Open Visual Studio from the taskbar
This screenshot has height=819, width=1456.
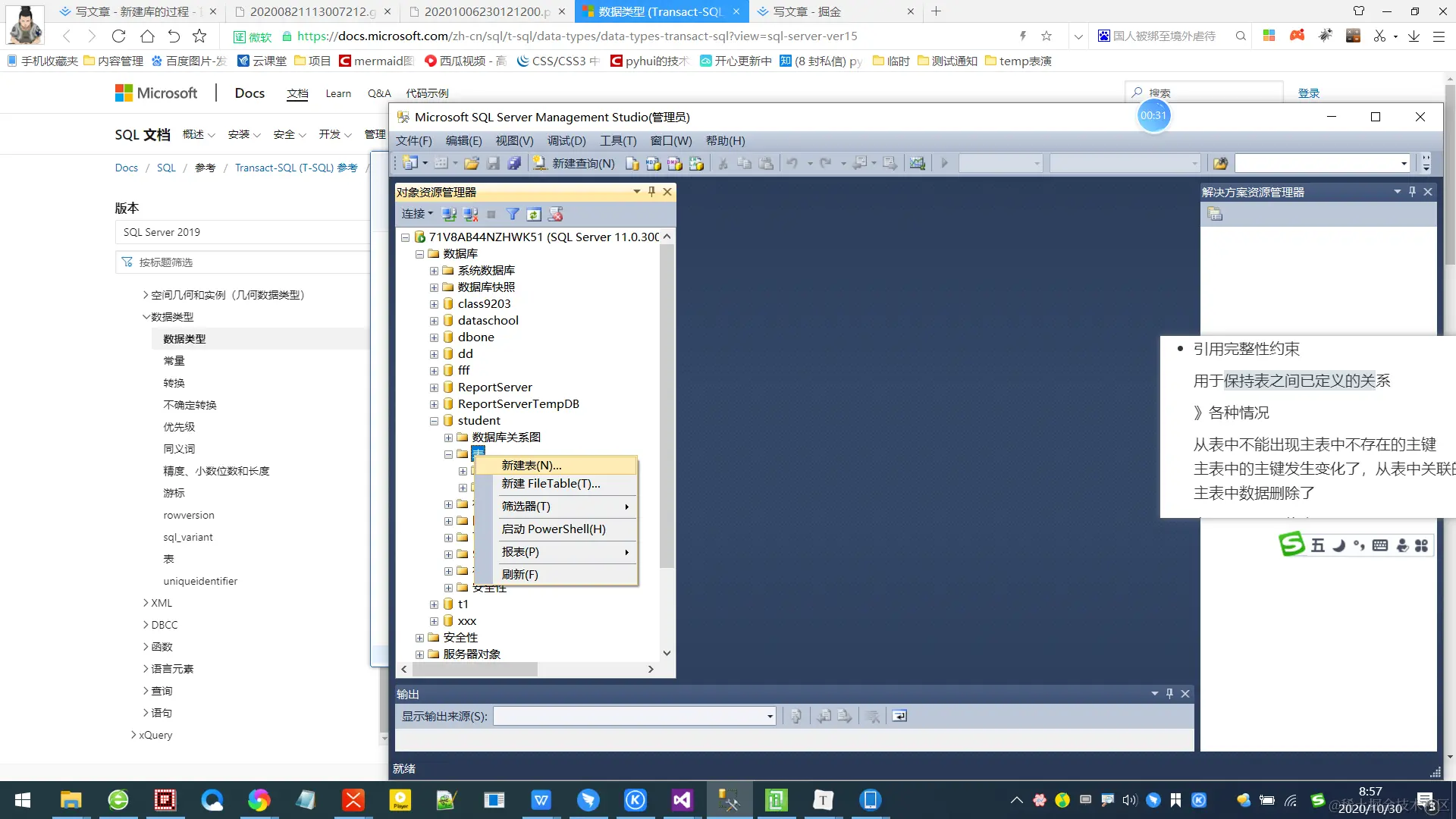[x=682, y=800]
